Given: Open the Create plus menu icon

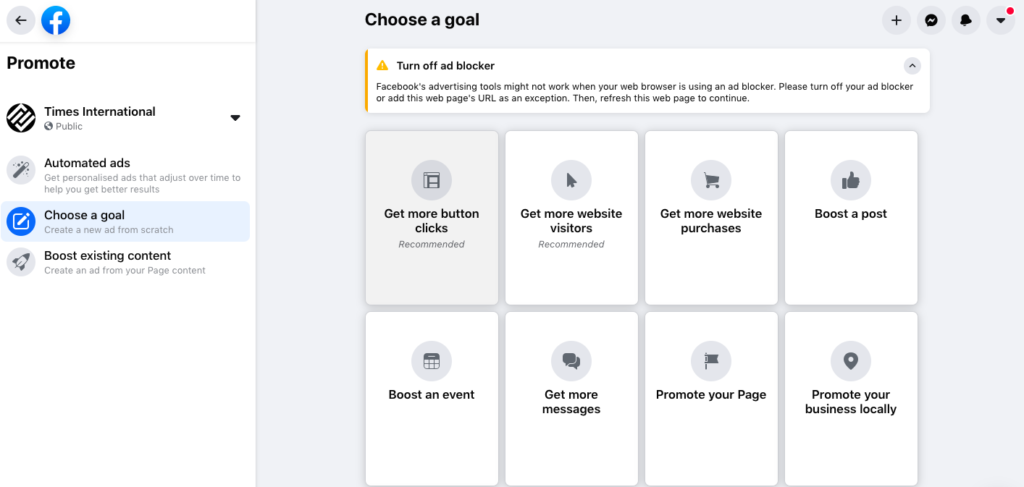Looking at the screenshot, I should (896, 20).
